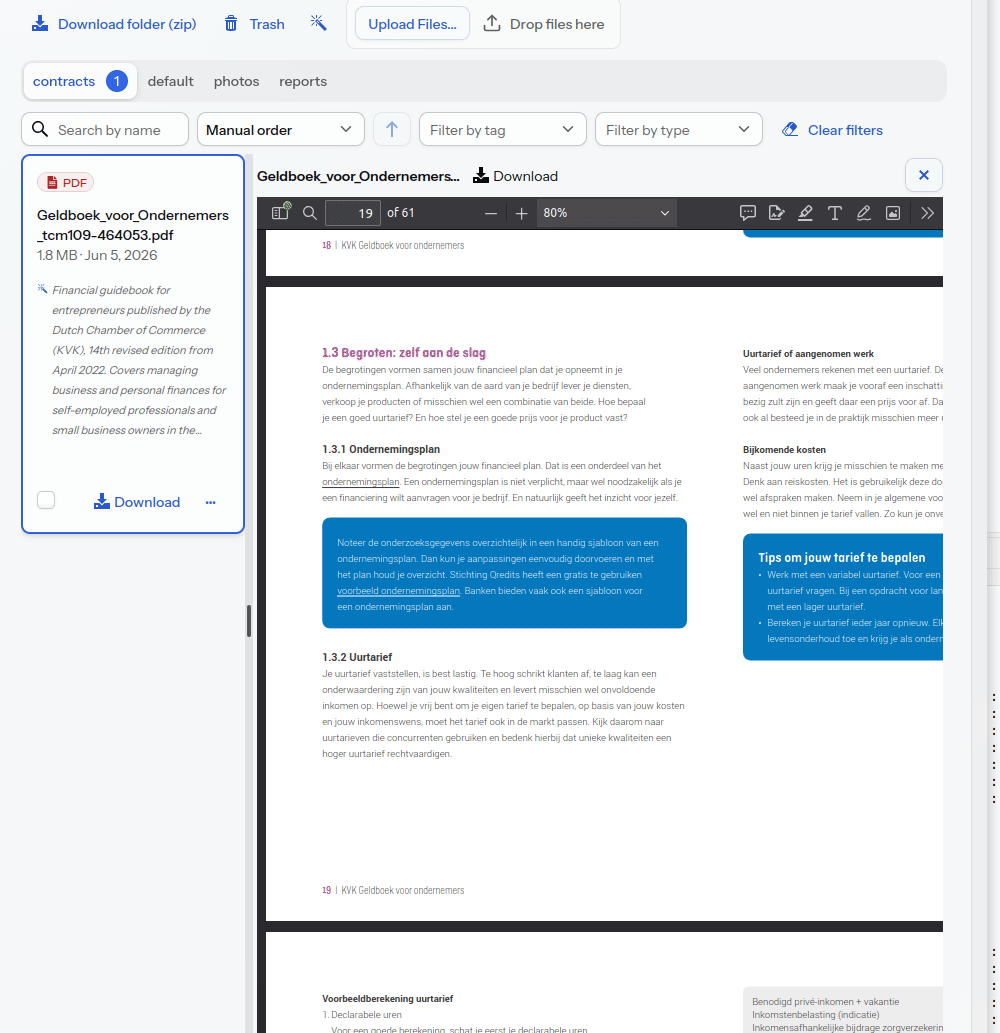Toggle the PDF viewer sidebar
This screenshot has height=1033, width=1000.
(281, 212)
